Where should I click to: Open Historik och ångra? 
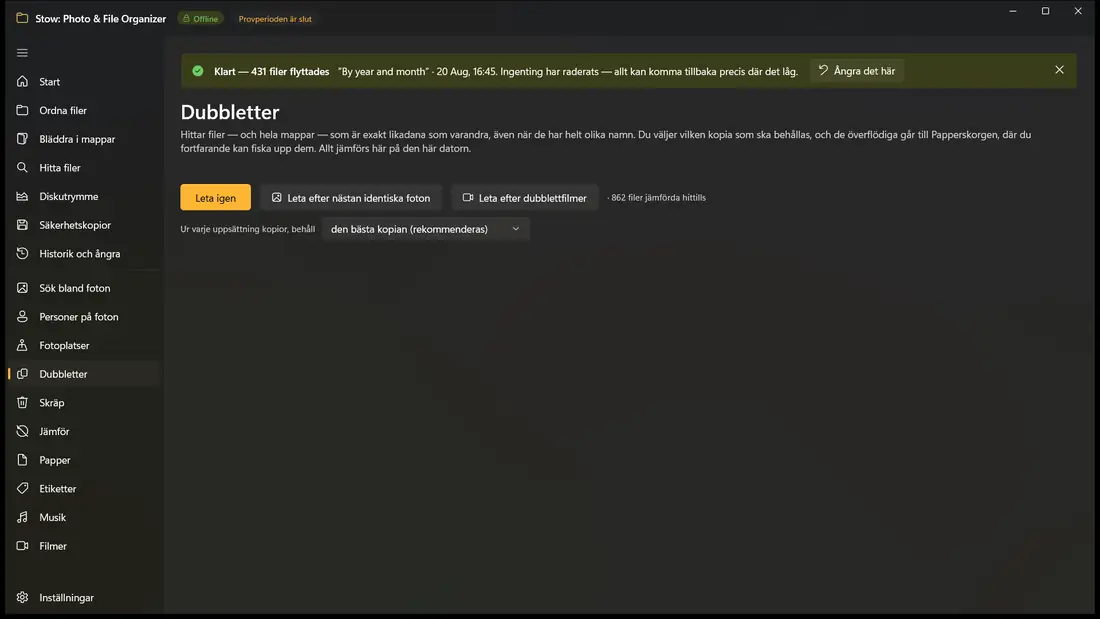84,253
